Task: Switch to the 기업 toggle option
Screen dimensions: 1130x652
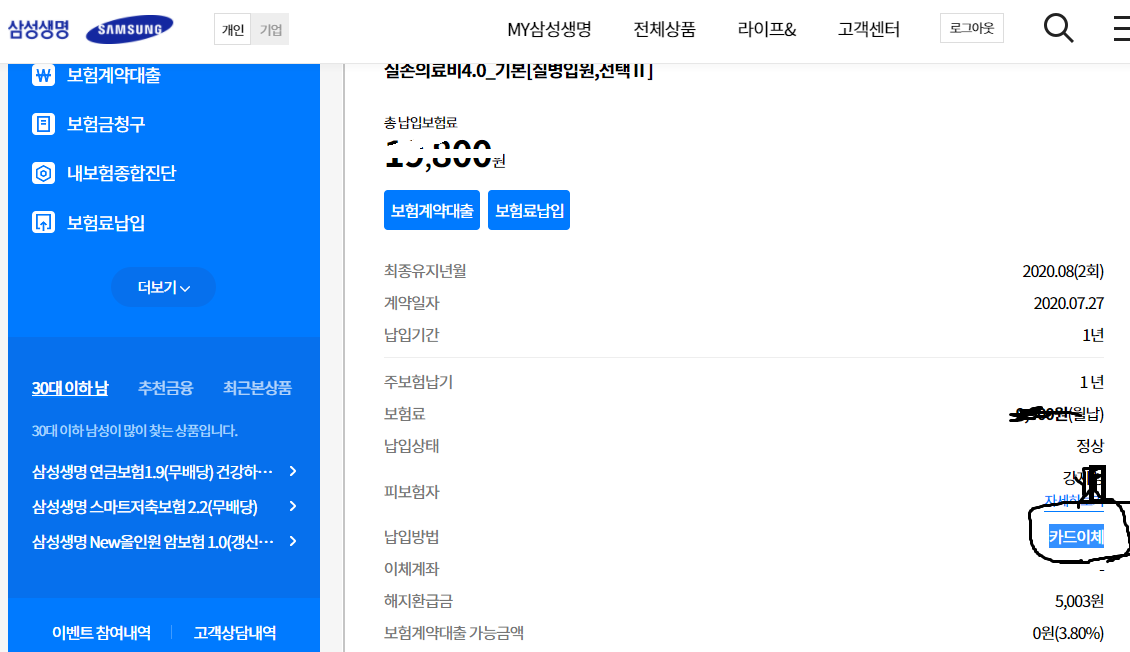Action: [x=270, y=30]
